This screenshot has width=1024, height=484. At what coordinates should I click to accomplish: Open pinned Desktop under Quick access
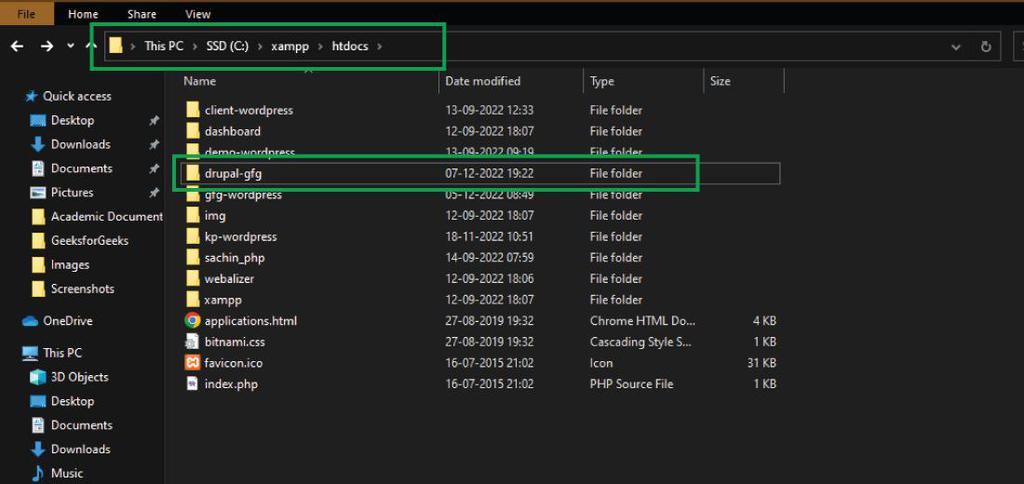coord(72,120)
